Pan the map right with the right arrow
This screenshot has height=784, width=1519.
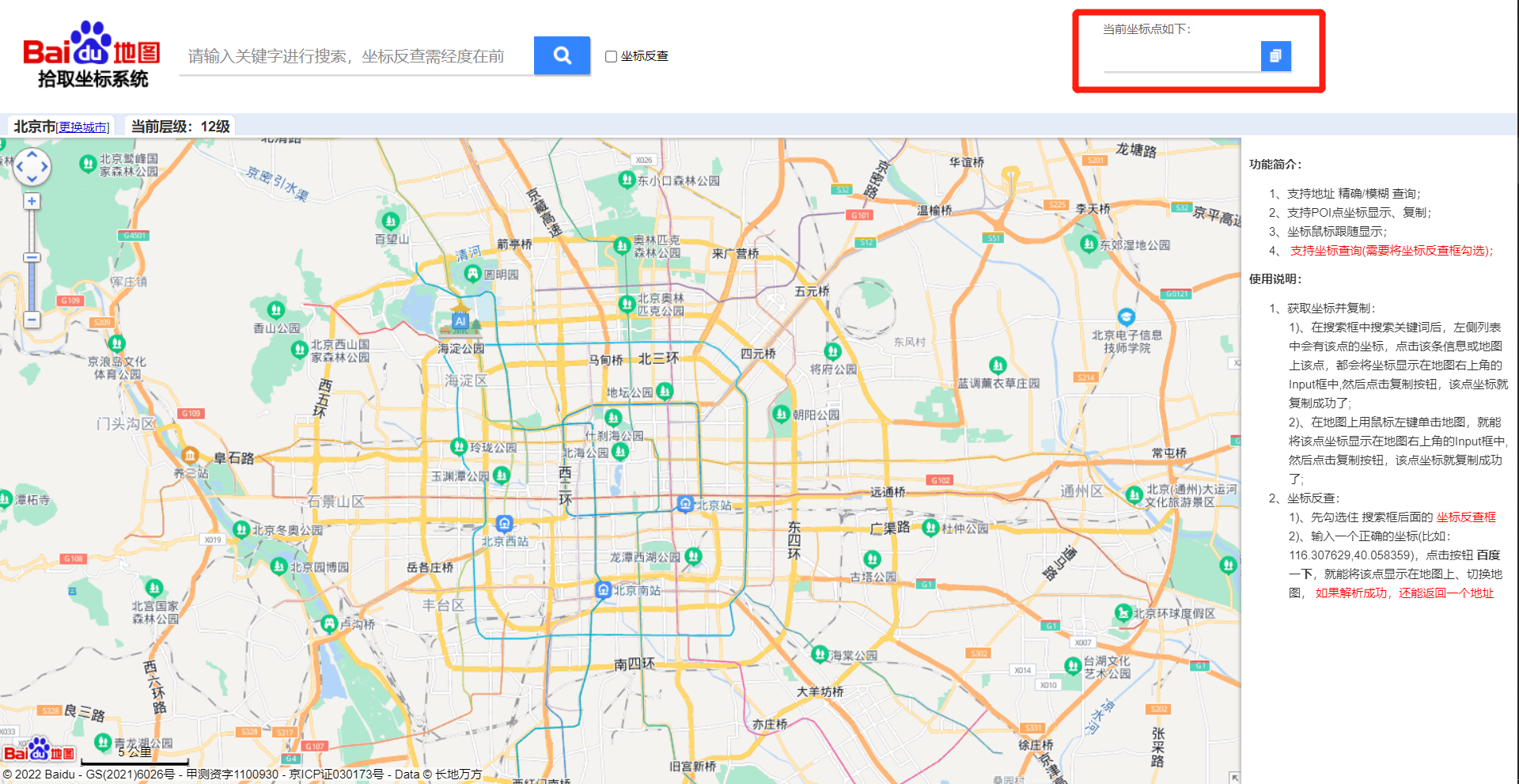(x=44, y=167)
